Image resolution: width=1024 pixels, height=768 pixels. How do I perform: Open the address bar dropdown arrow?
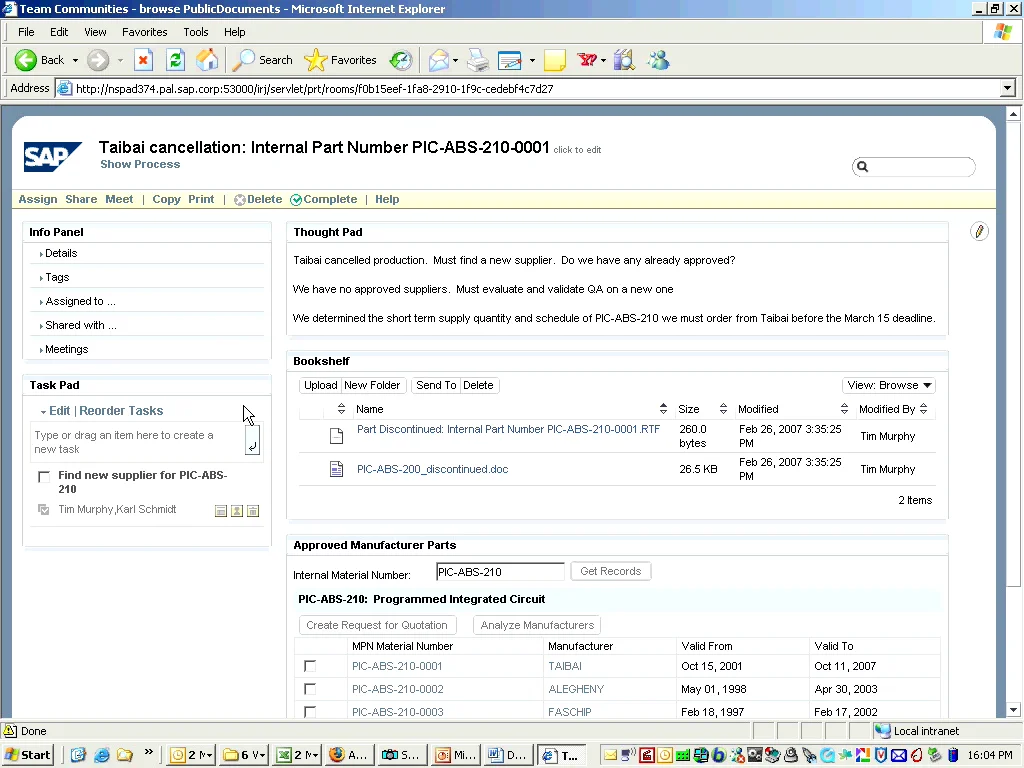click(x=1007, y=88)
